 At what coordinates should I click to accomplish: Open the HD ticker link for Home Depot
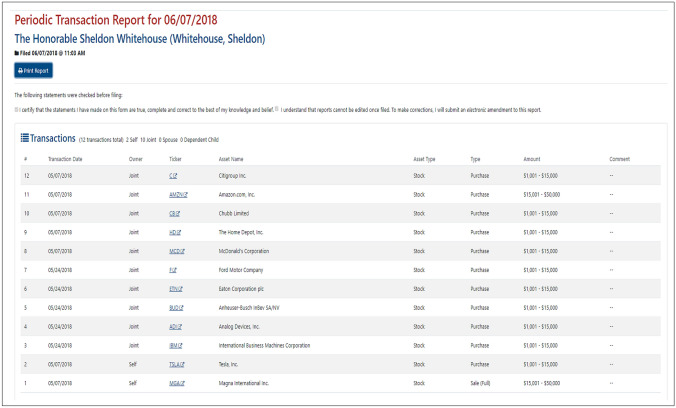(x=175, y=232)
